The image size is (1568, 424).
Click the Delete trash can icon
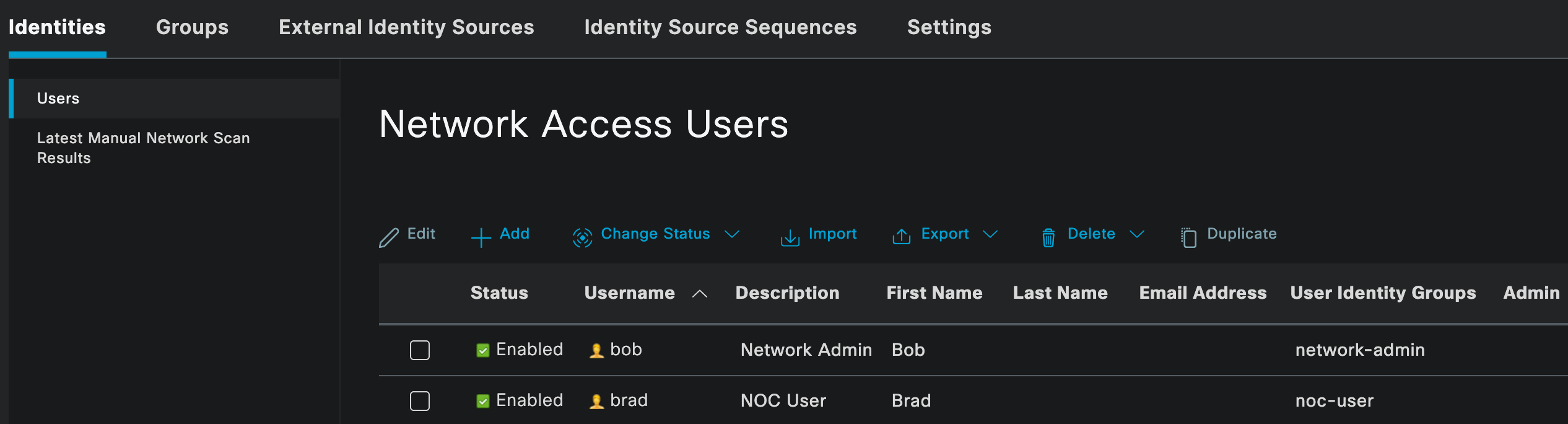(1048, 237)
